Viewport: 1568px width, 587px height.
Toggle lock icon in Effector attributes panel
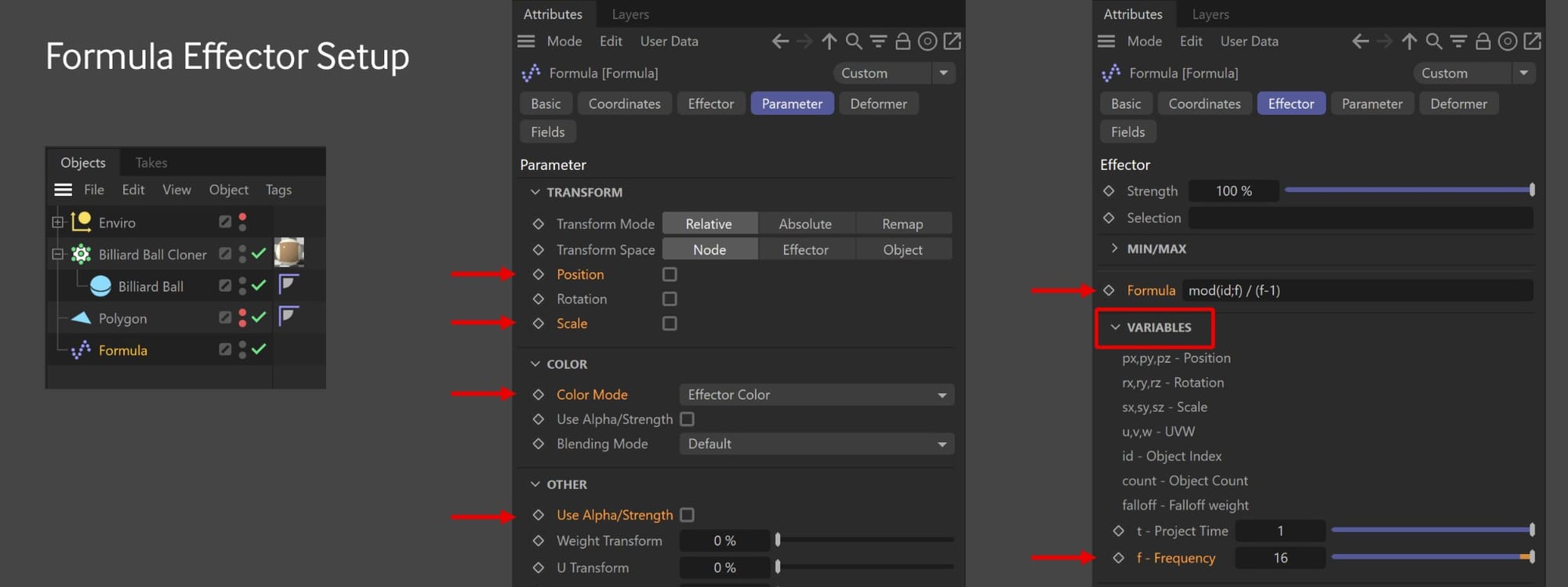[x=1483, y=42]
